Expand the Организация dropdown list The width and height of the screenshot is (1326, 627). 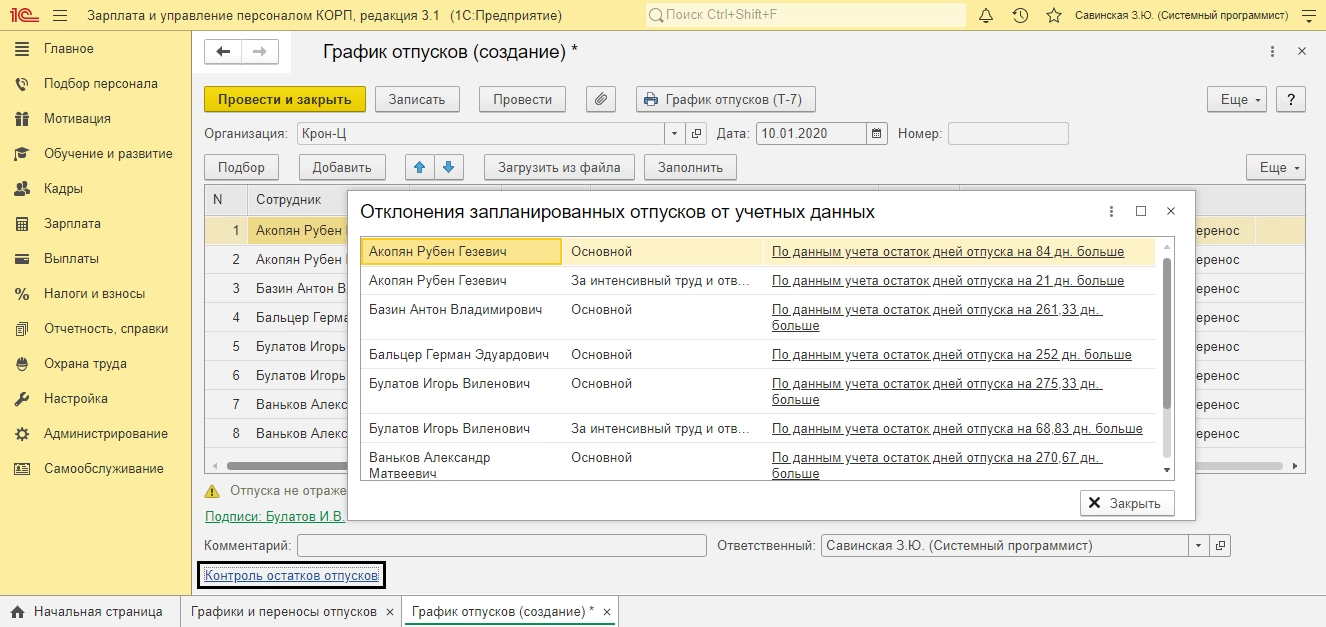[x=674, y=133]
